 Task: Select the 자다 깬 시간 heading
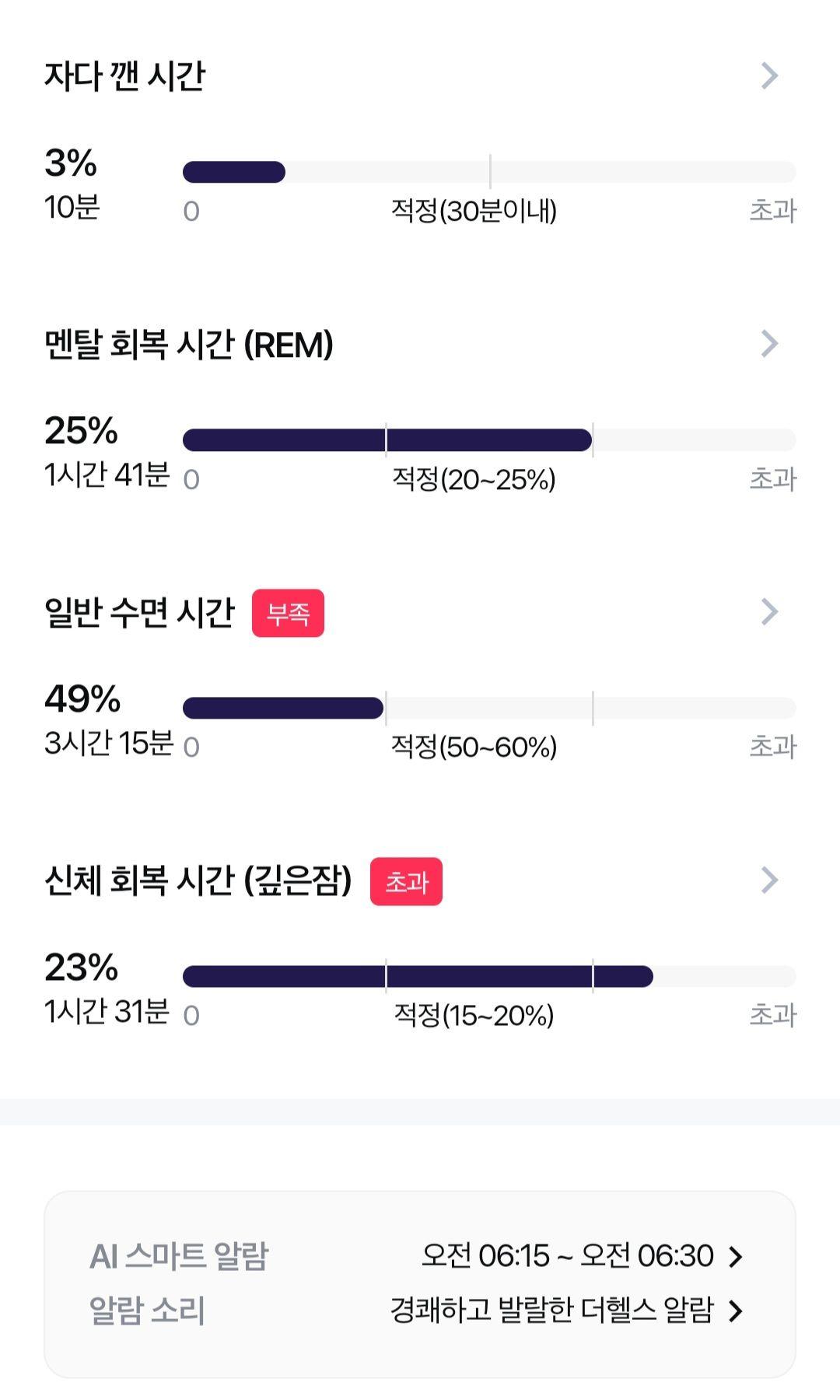click(x=124, y=76)
